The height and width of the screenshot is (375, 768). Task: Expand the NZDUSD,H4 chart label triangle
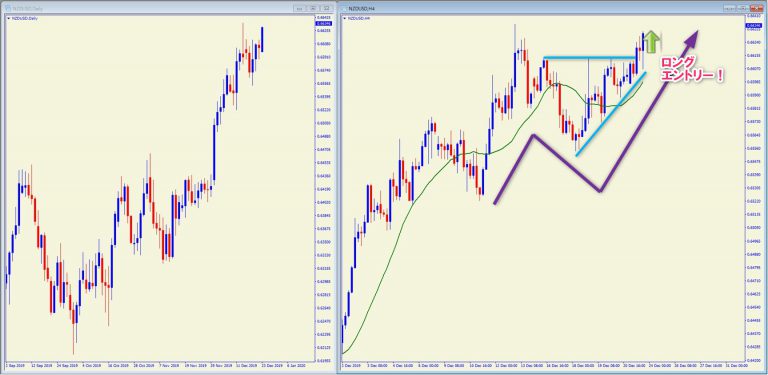344,18
